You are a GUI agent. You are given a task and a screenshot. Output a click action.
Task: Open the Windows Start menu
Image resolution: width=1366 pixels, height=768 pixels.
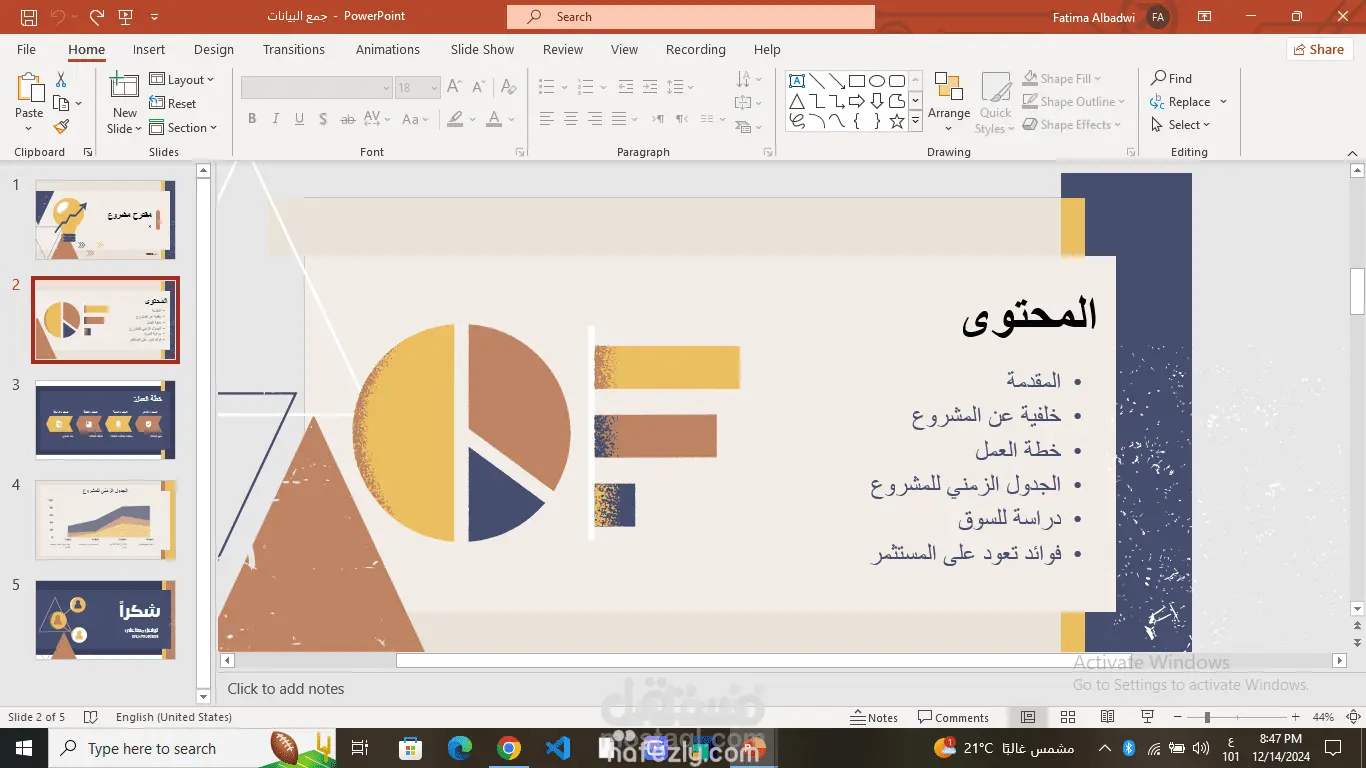pyautogui.click(x=24, y=748)
